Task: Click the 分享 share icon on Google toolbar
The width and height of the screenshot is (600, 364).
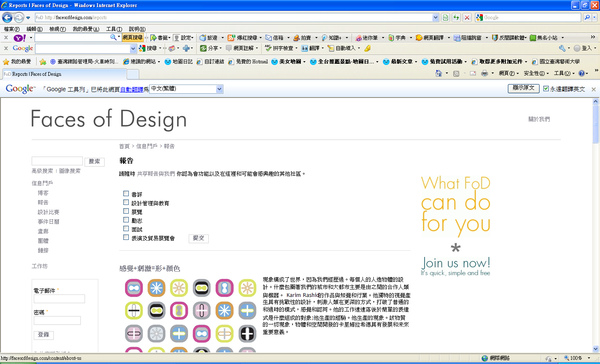Action: pyautogui.click(x=204, y=48)
